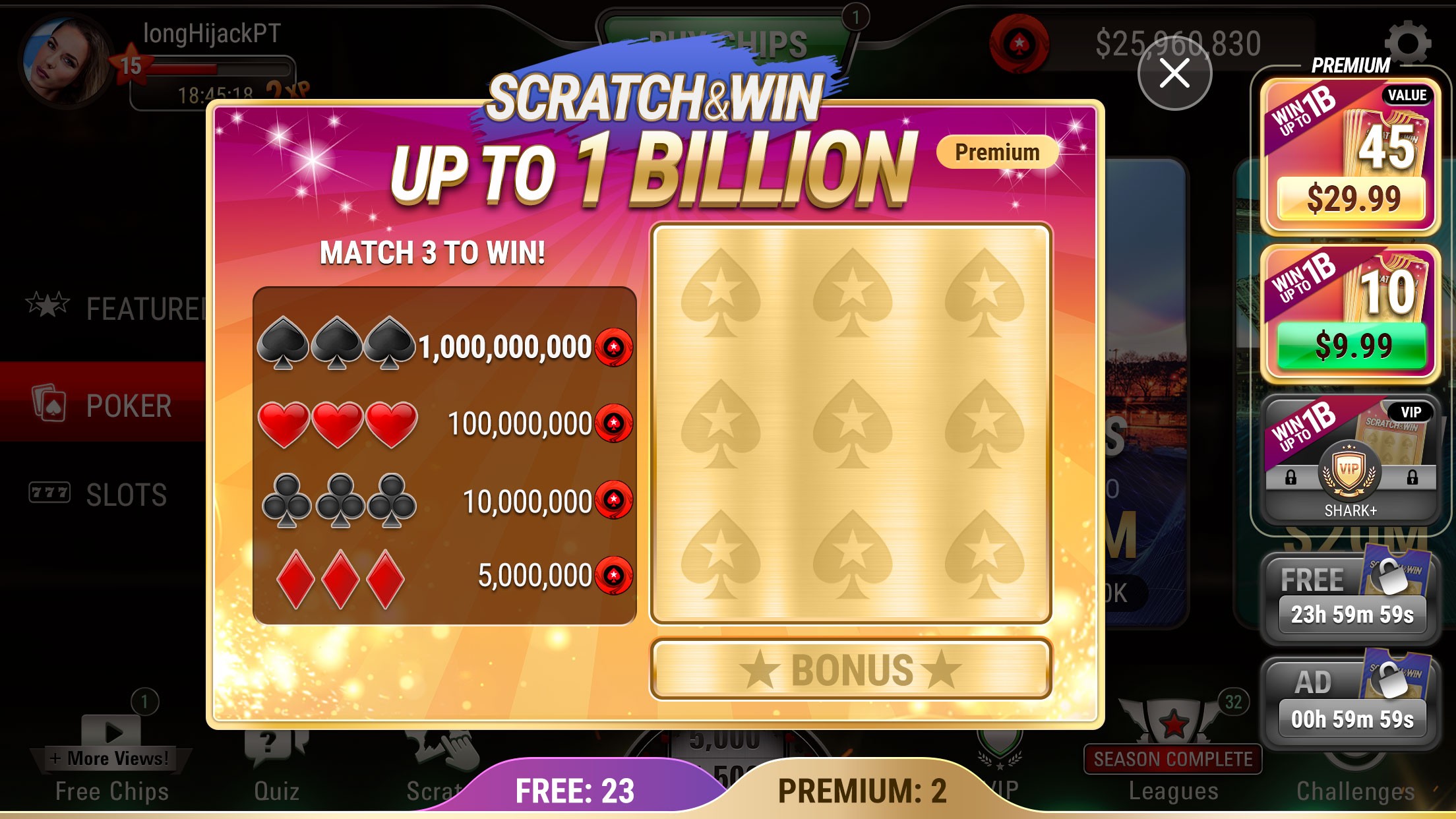
Task: Scratch the top-left spade tile
Action: pyautogui.click(x=720, y=292)
